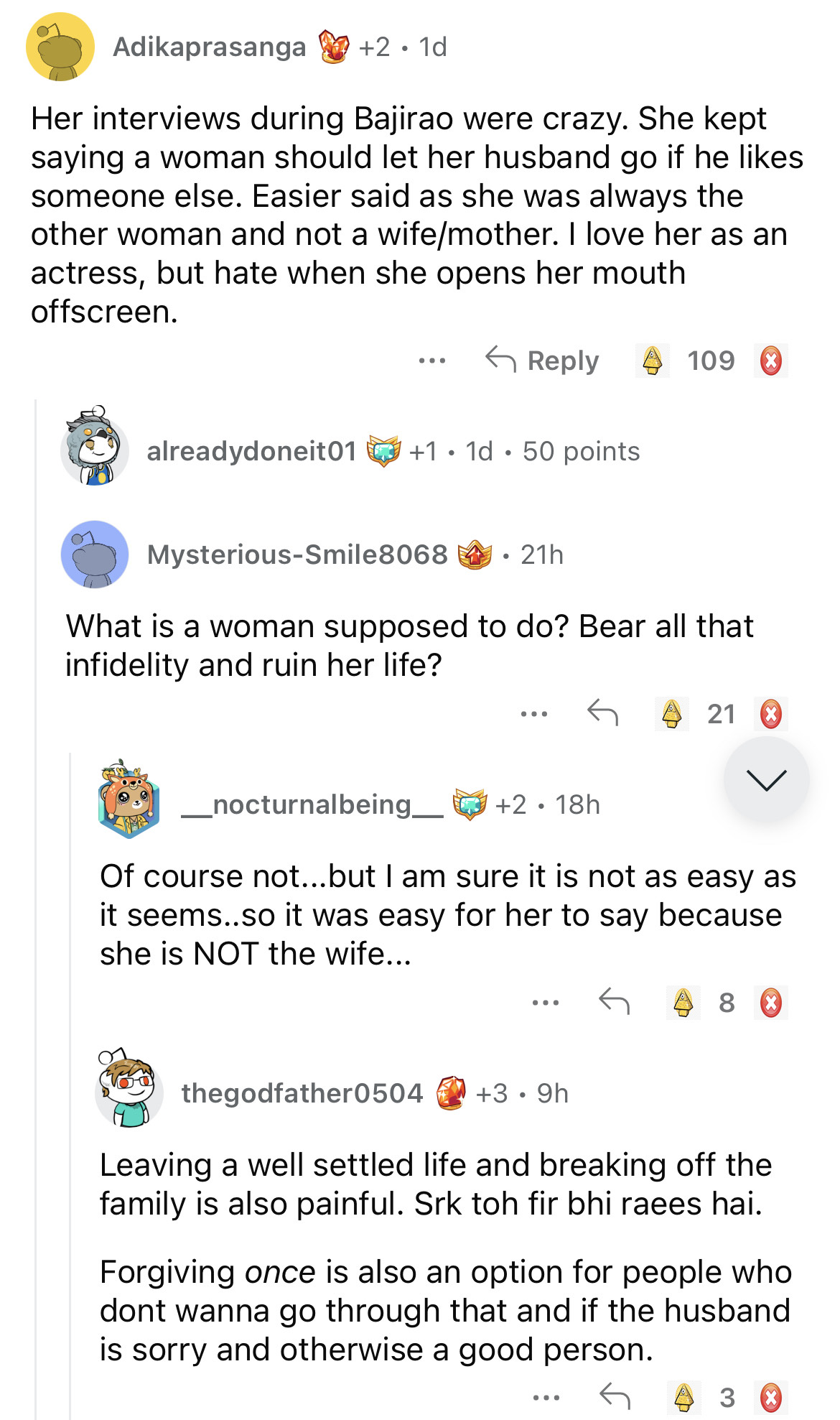Open more options for Adikaprasanga's comment
Image resolution: width=840 pixels, height=1420 pixels.
[432, 361]
